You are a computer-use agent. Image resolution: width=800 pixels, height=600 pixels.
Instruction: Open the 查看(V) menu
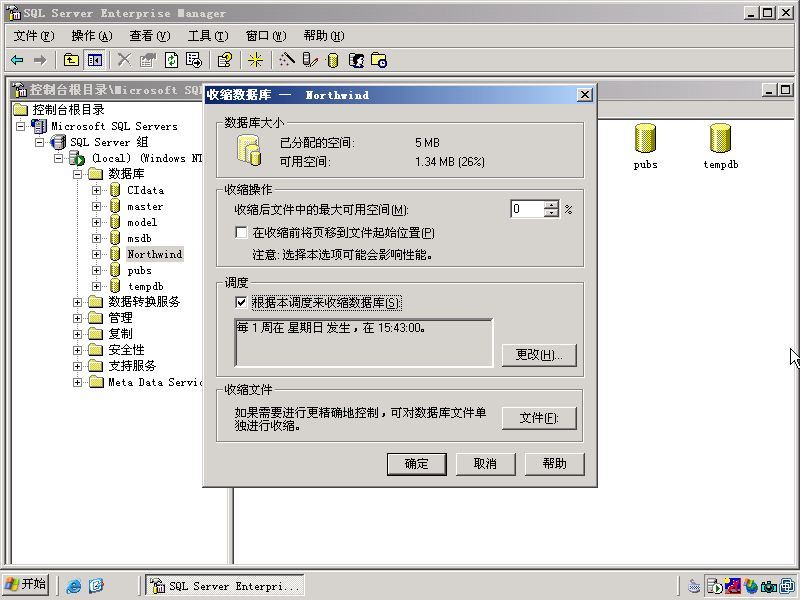pos(149,36)
